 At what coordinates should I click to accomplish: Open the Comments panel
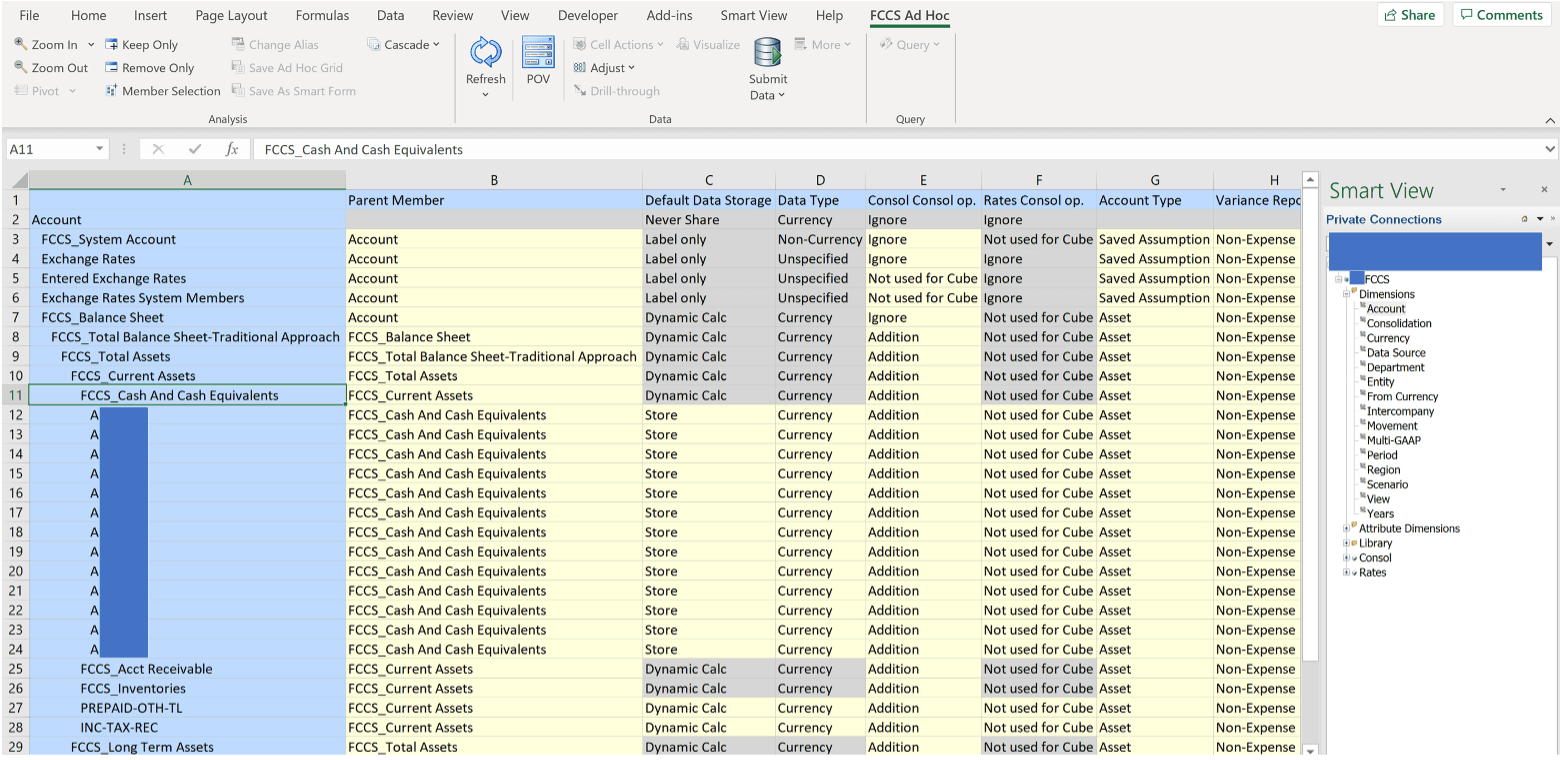point(1501,15)
